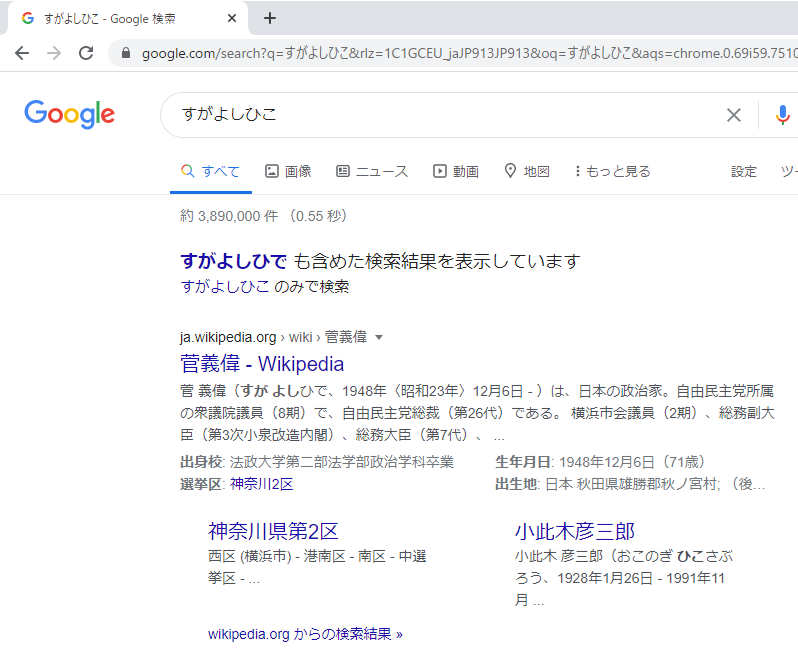Click suggested query すがよしひで link
The image size is (798, 649).
pyautogui.click(x=234, y=261)
